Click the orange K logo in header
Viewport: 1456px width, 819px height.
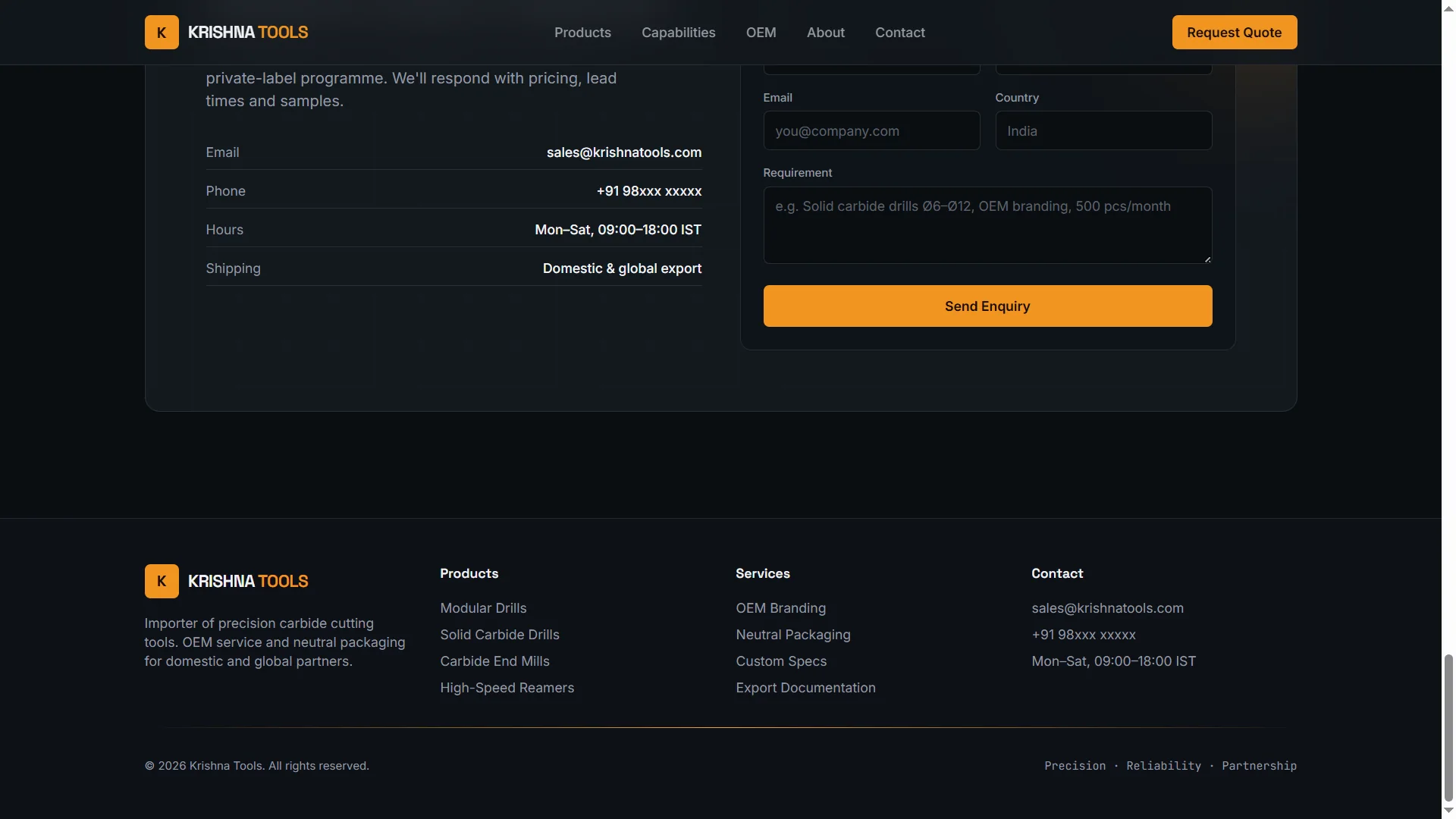click(x=162, y=33)
